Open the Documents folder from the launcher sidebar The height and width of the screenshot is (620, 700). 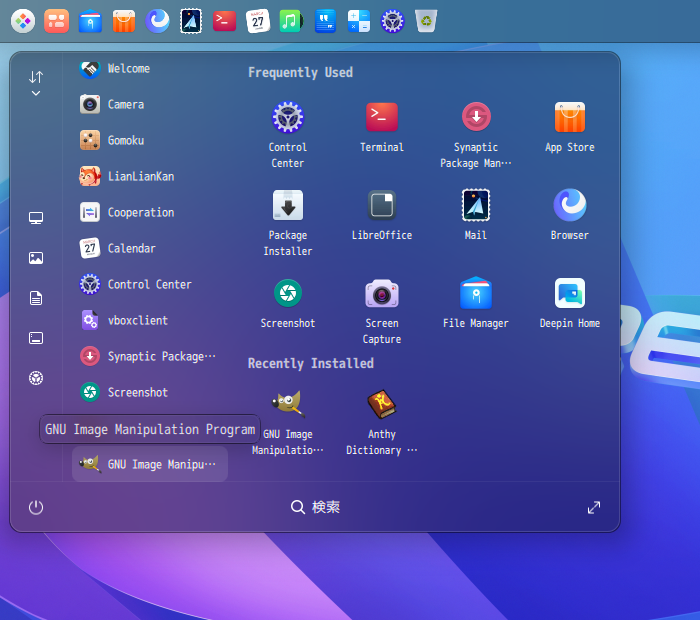point(36,298)
